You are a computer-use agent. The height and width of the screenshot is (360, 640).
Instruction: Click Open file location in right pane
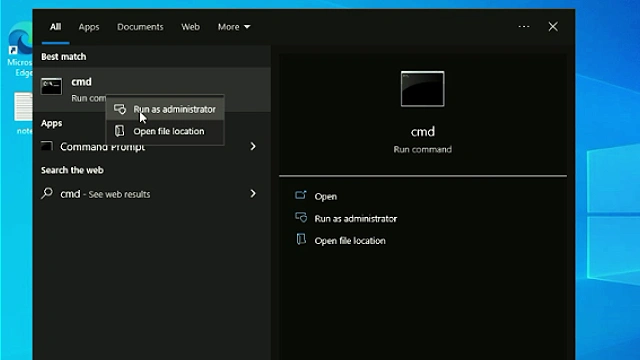coord(350,241)
